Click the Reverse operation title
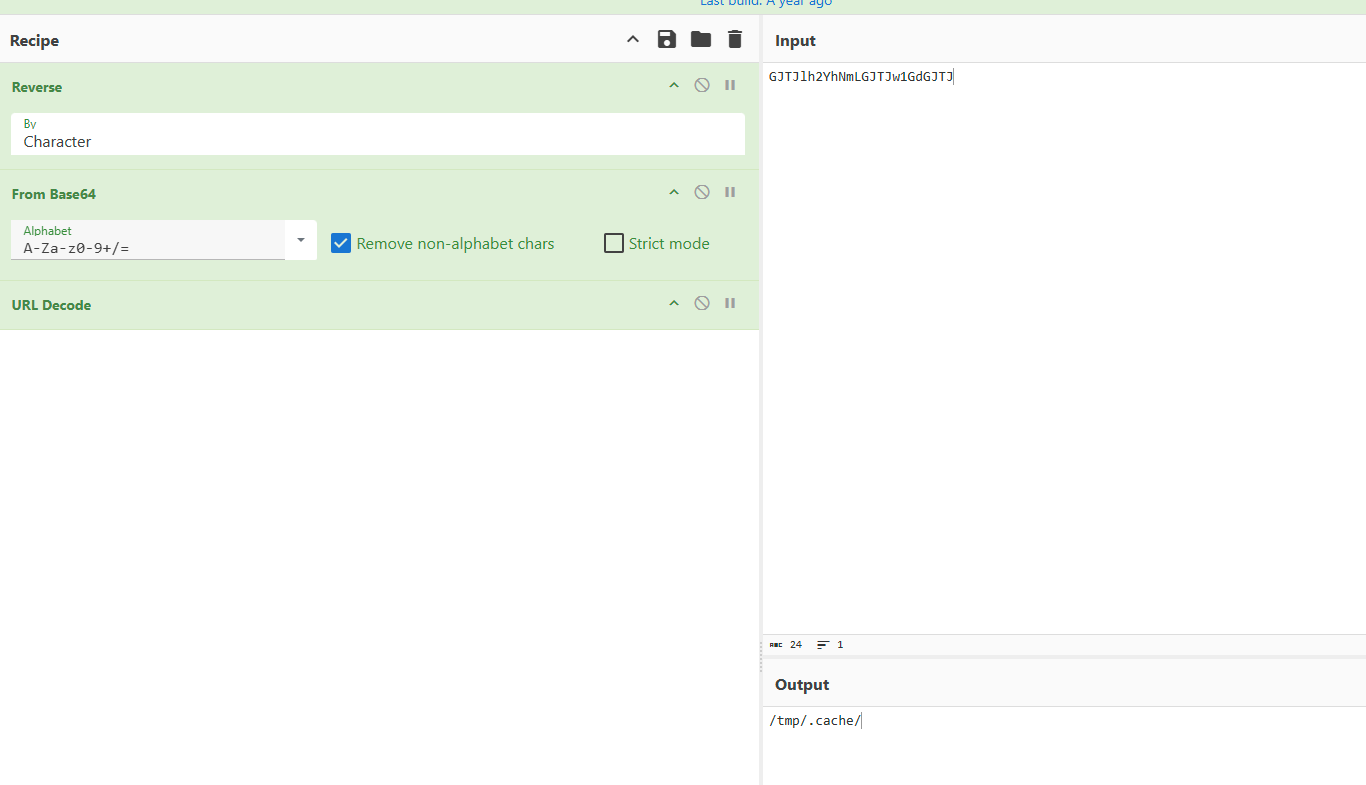The height and width of the screenshot is (785, 1366). click(x=37, y=87)
